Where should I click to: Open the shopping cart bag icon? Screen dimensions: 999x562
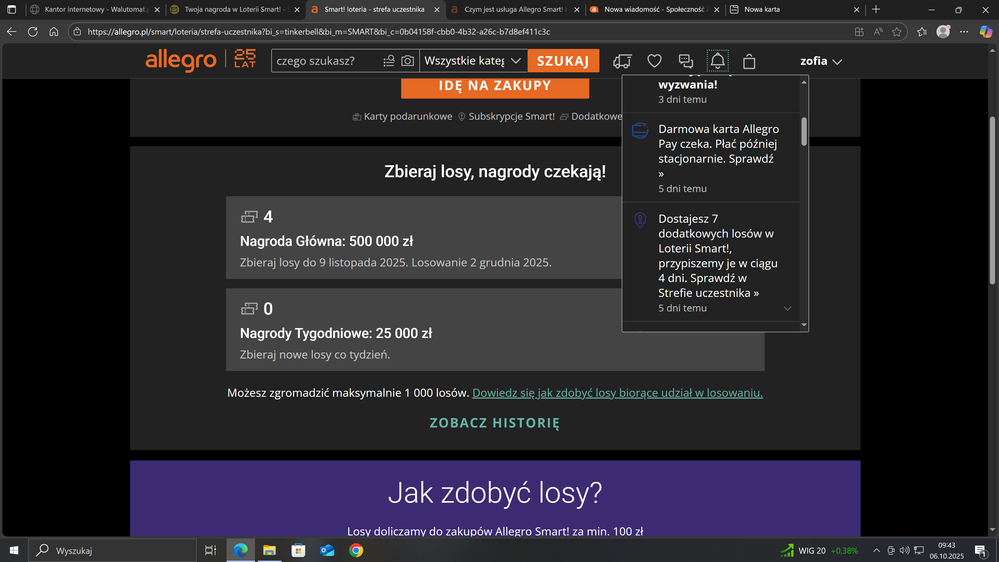749,61
